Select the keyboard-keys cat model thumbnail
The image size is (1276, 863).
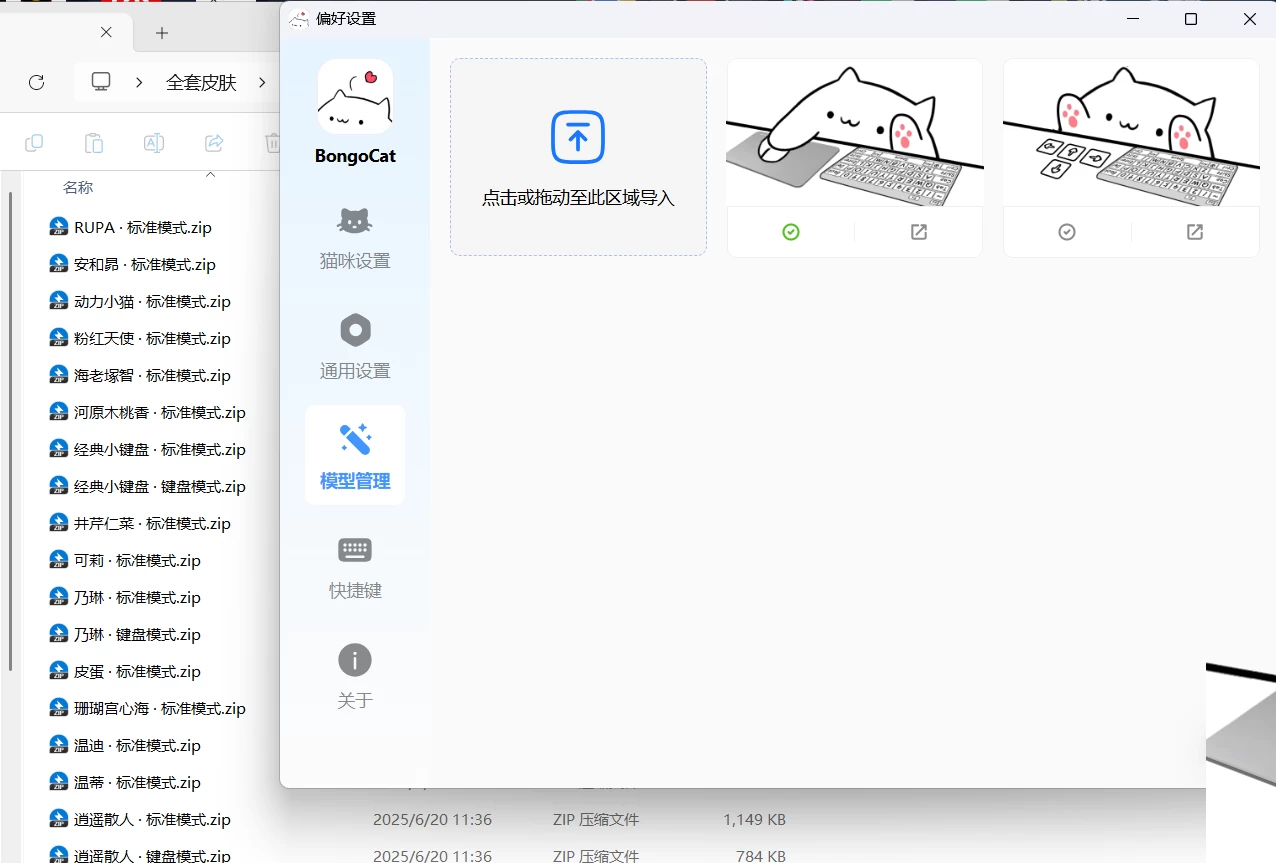(x=1131, y=132)
